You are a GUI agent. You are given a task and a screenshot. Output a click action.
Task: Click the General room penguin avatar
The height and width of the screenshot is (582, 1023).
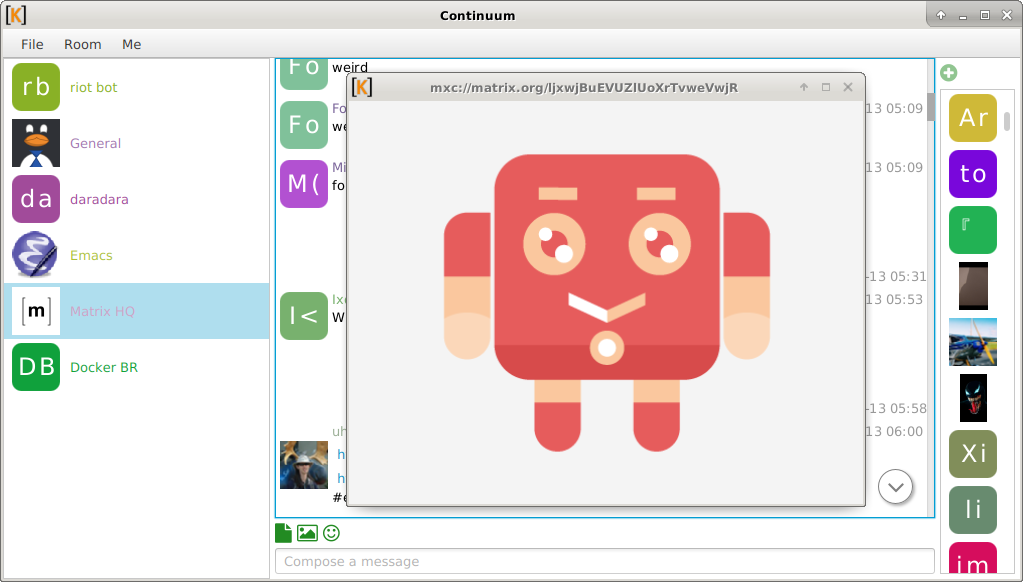(x=36, y=143)
